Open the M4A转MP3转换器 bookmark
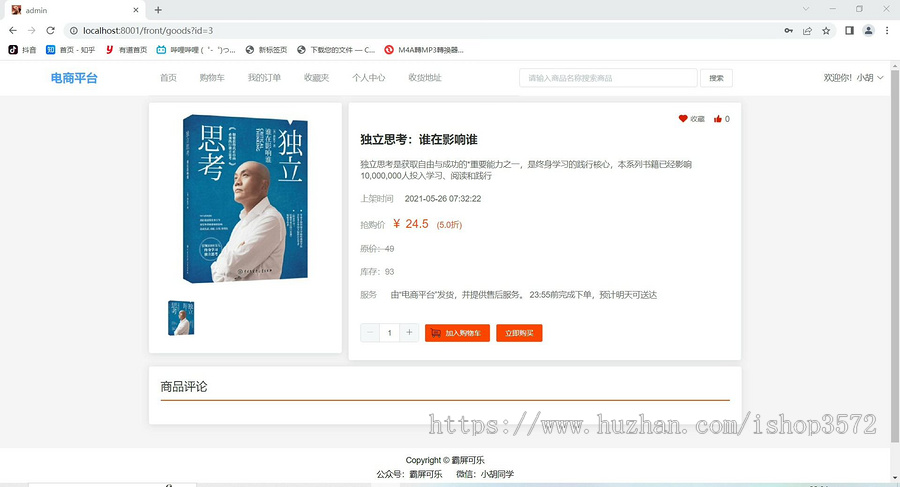900x487 pixels. click(x=424, y=50)
